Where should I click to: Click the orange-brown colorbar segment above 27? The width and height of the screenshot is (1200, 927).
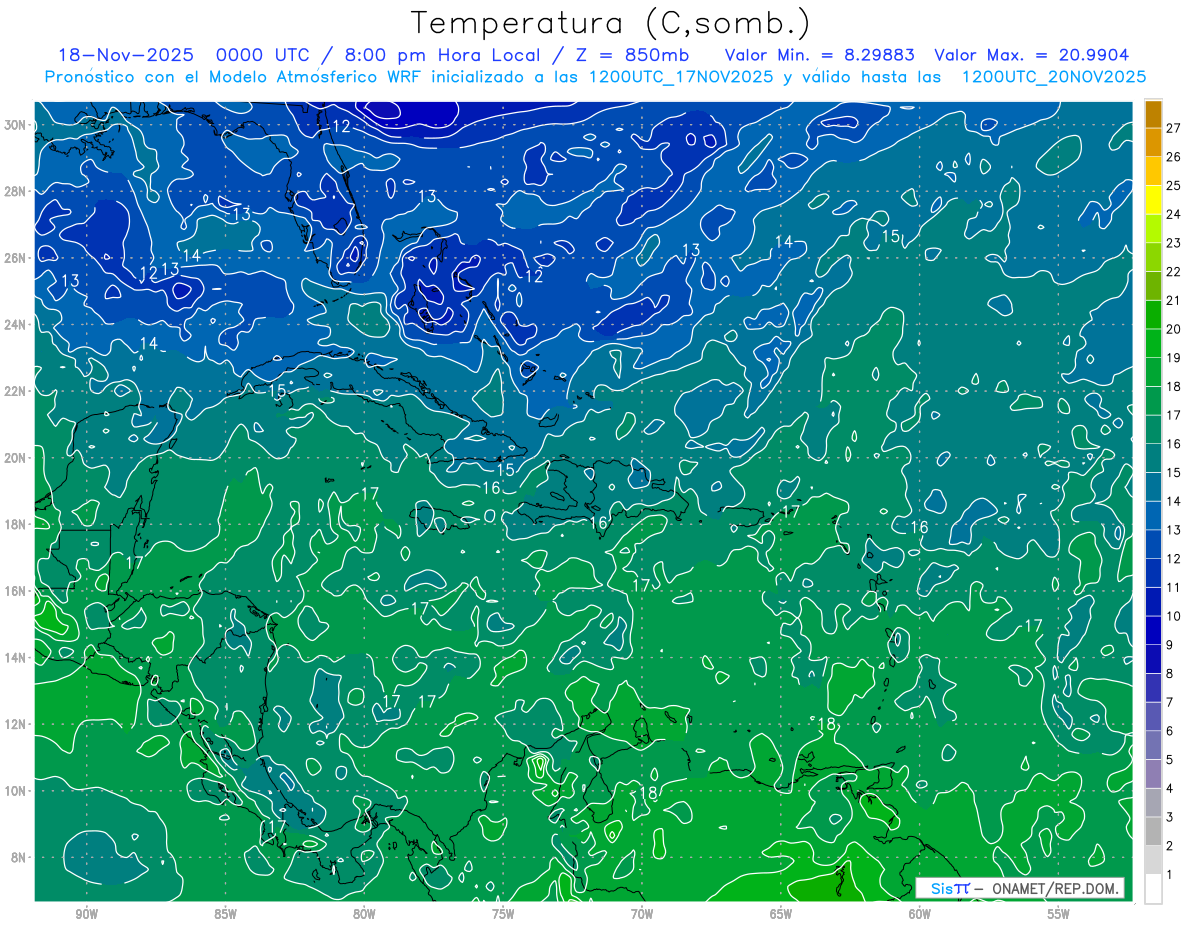(x=1154, y=114)
